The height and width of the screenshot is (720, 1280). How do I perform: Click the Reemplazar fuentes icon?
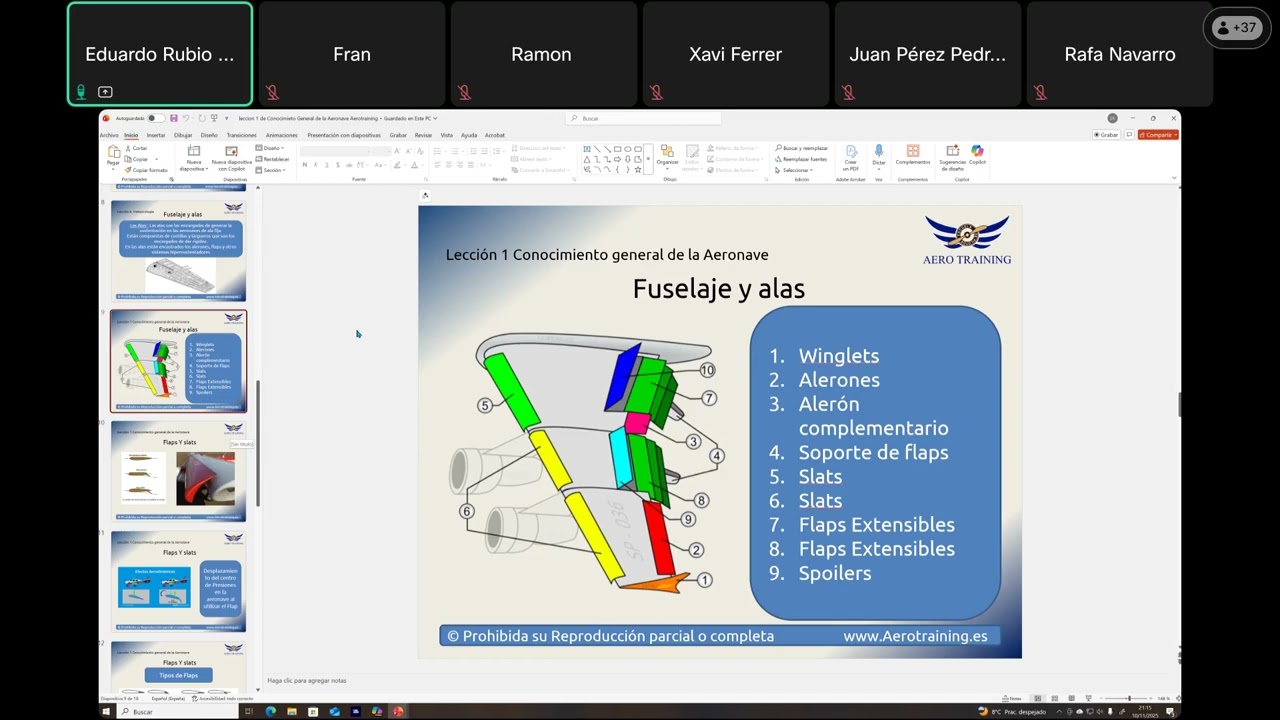(780, 159)
